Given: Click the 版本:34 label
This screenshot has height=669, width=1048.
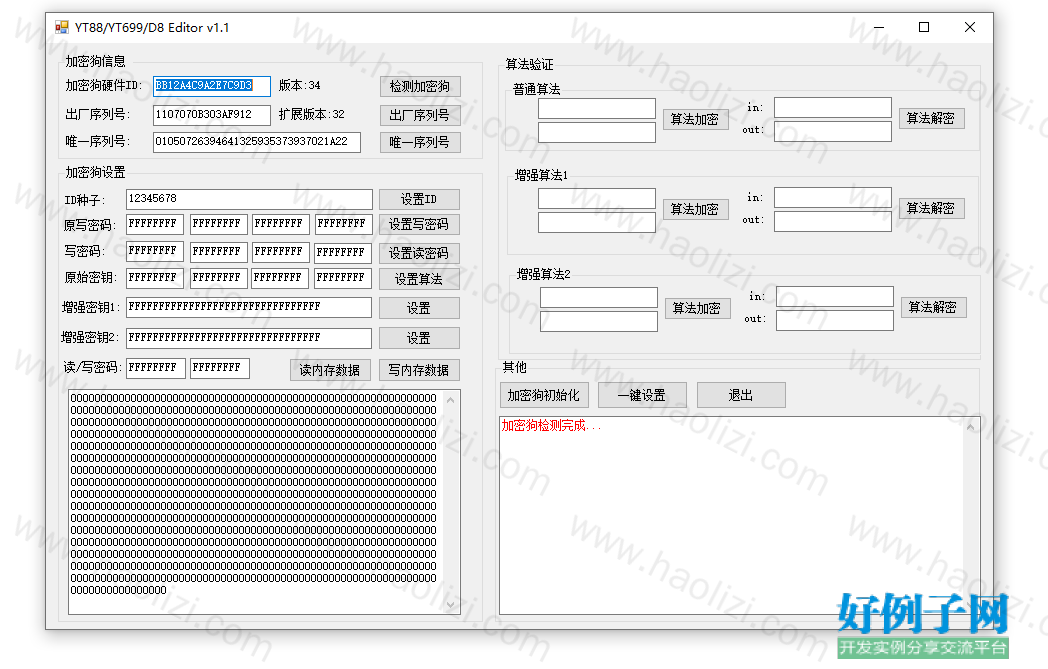Looking at the screenshot, I should tap(299, 86).
